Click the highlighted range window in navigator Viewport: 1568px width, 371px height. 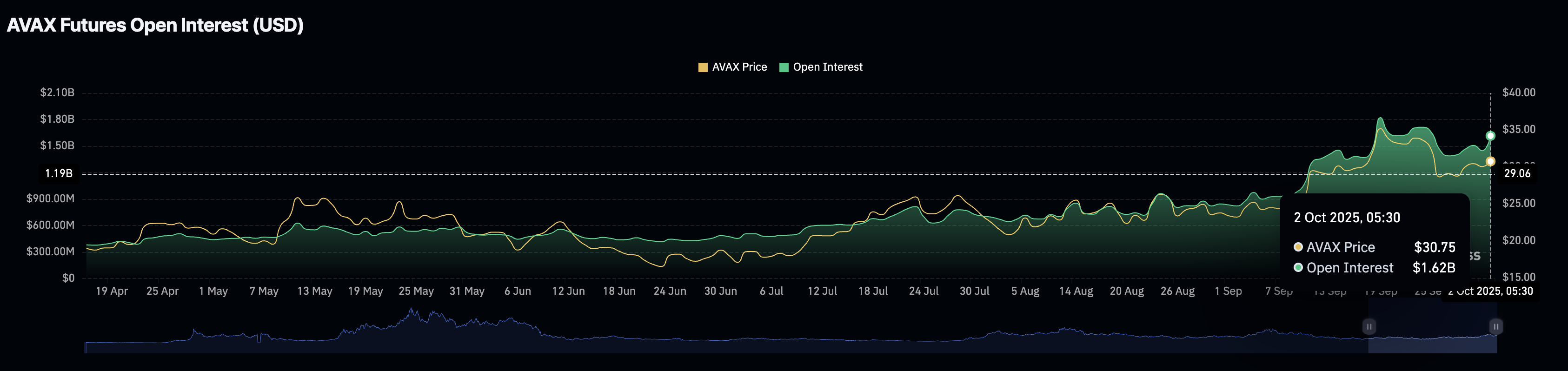click(1432, 335)
